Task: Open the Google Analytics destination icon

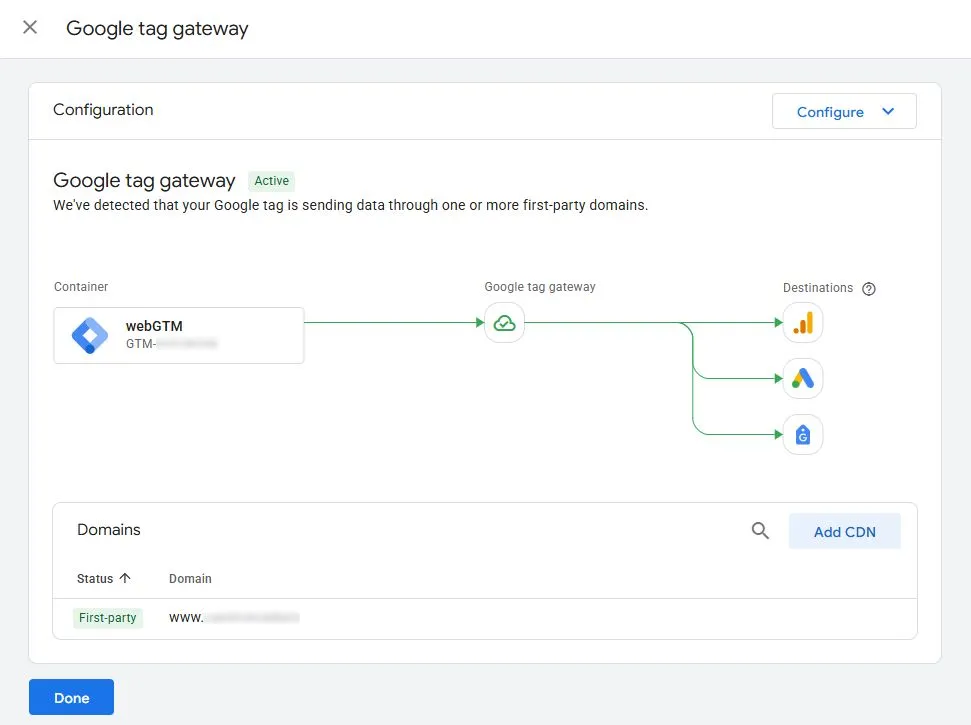Action: point(803,323)
